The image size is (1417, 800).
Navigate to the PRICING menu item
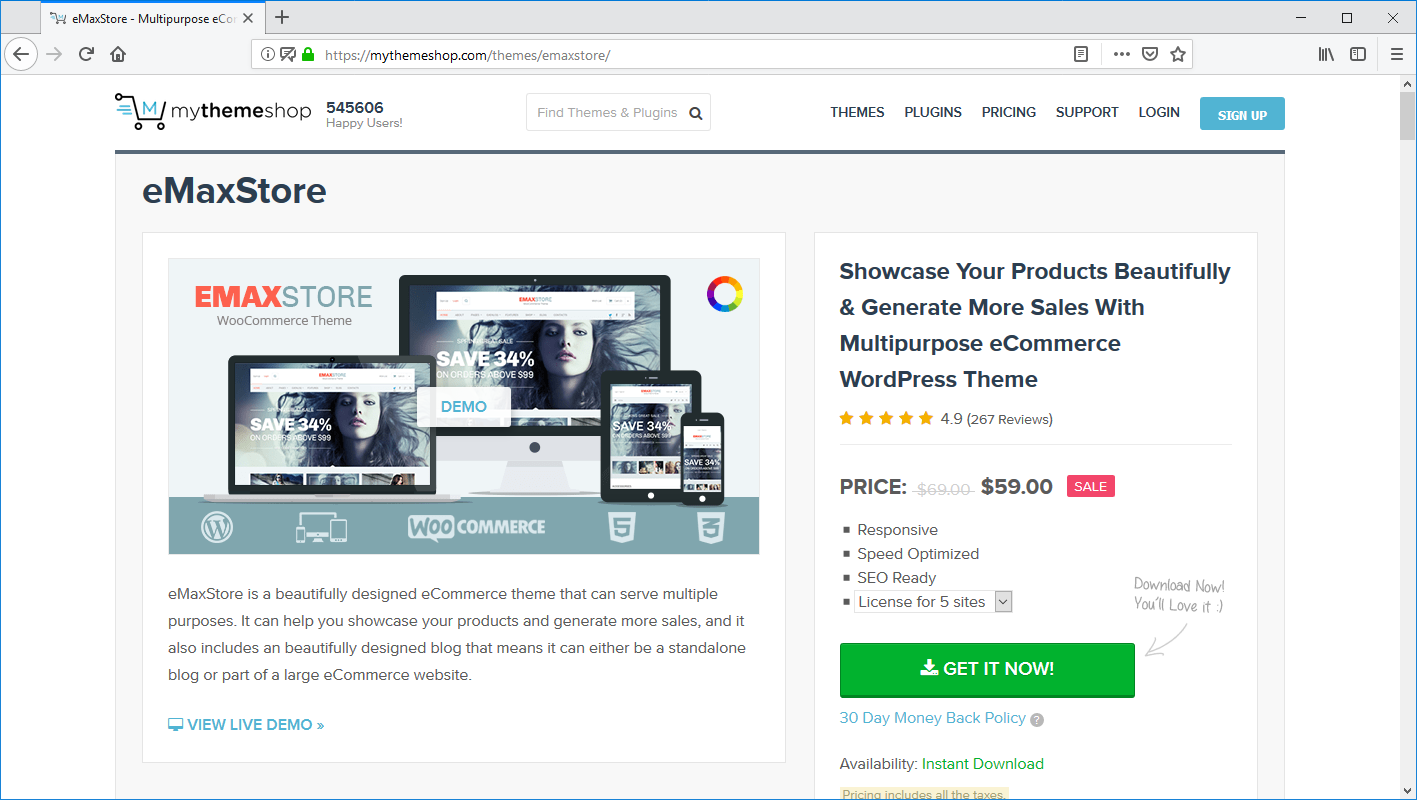click(1008, 112)
